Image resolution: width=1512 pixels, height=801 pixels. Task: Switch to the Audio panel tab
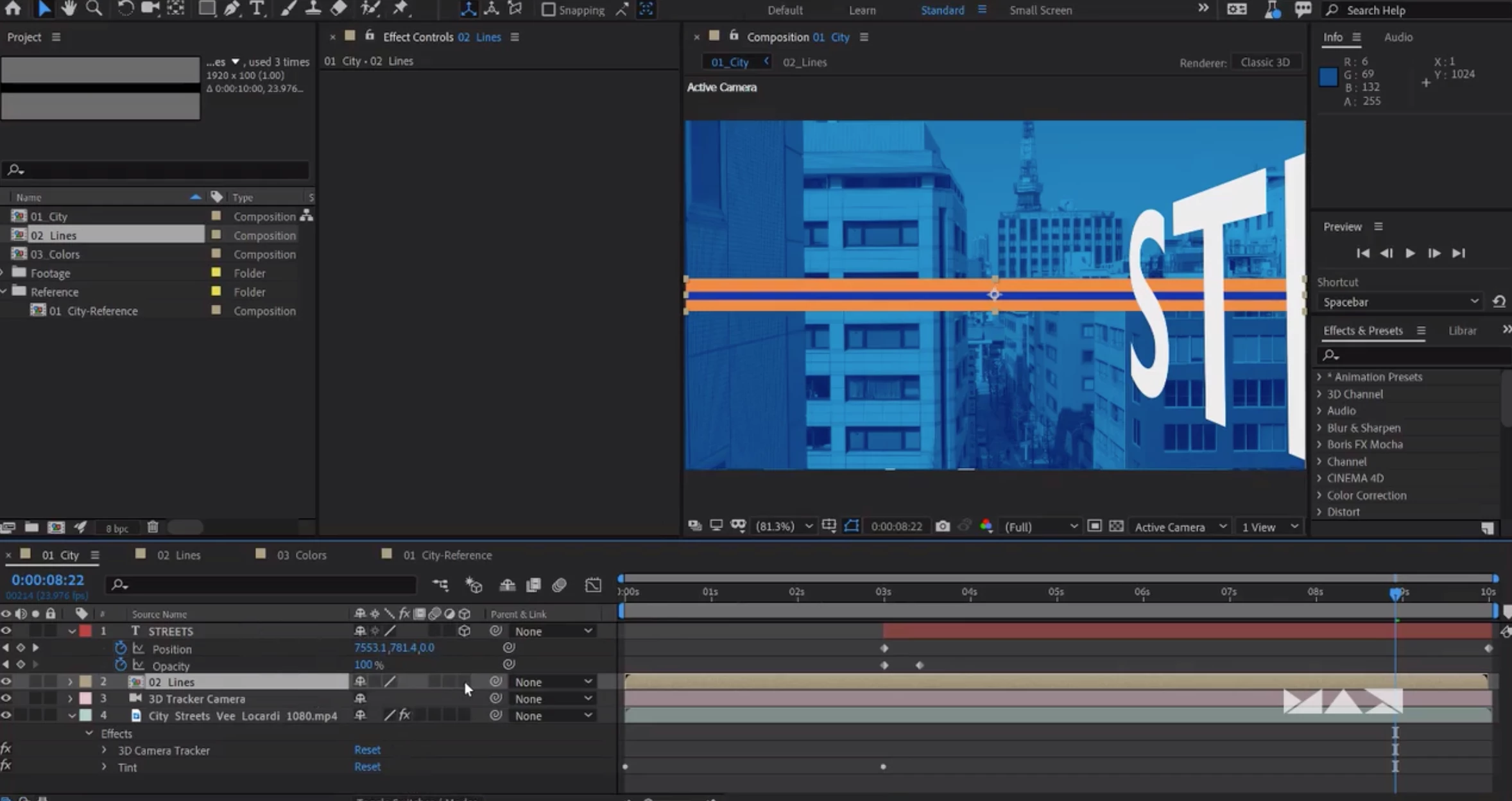(x=1398, y=37)
